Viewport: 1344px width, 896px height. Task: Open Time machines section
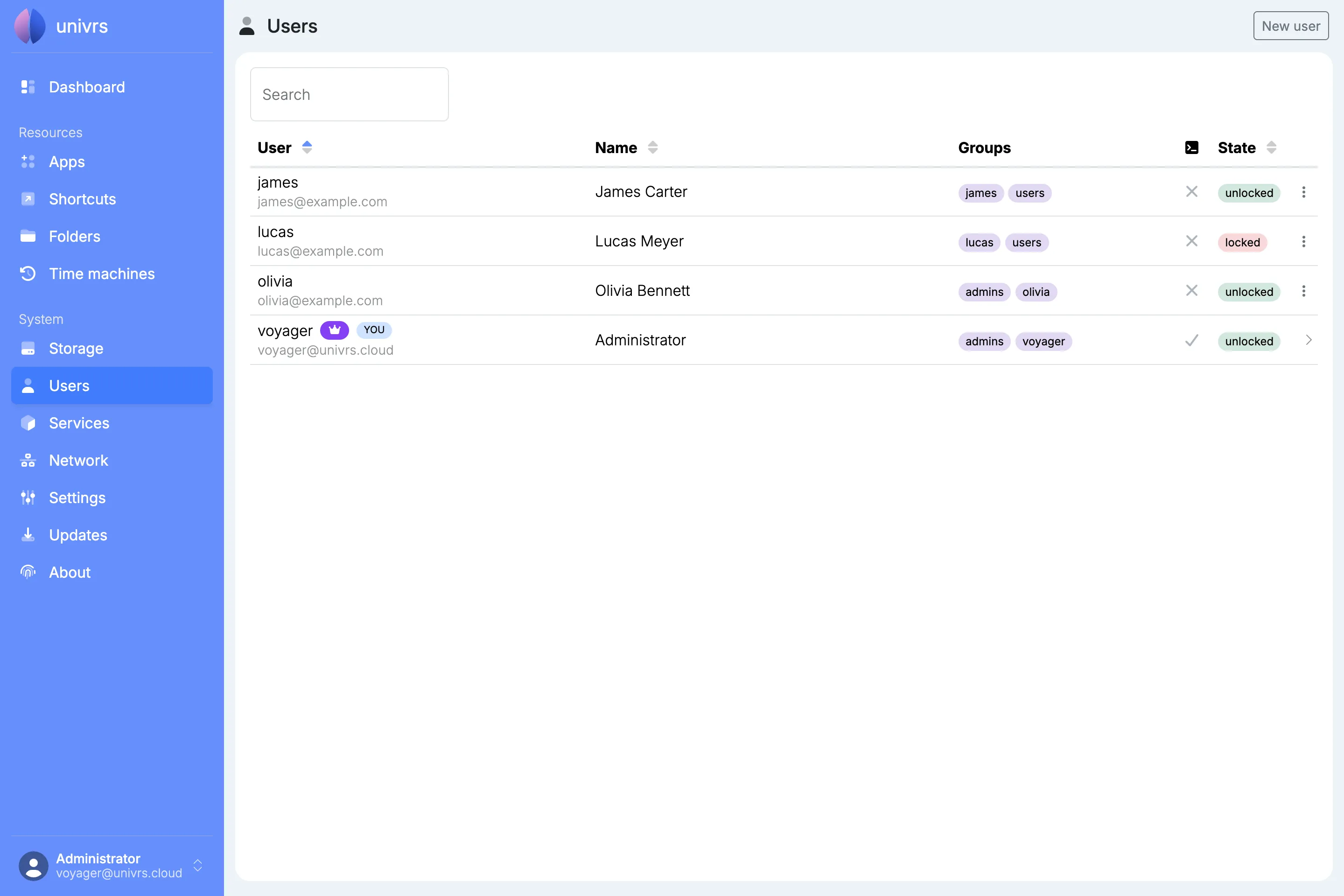click(112, 274)
